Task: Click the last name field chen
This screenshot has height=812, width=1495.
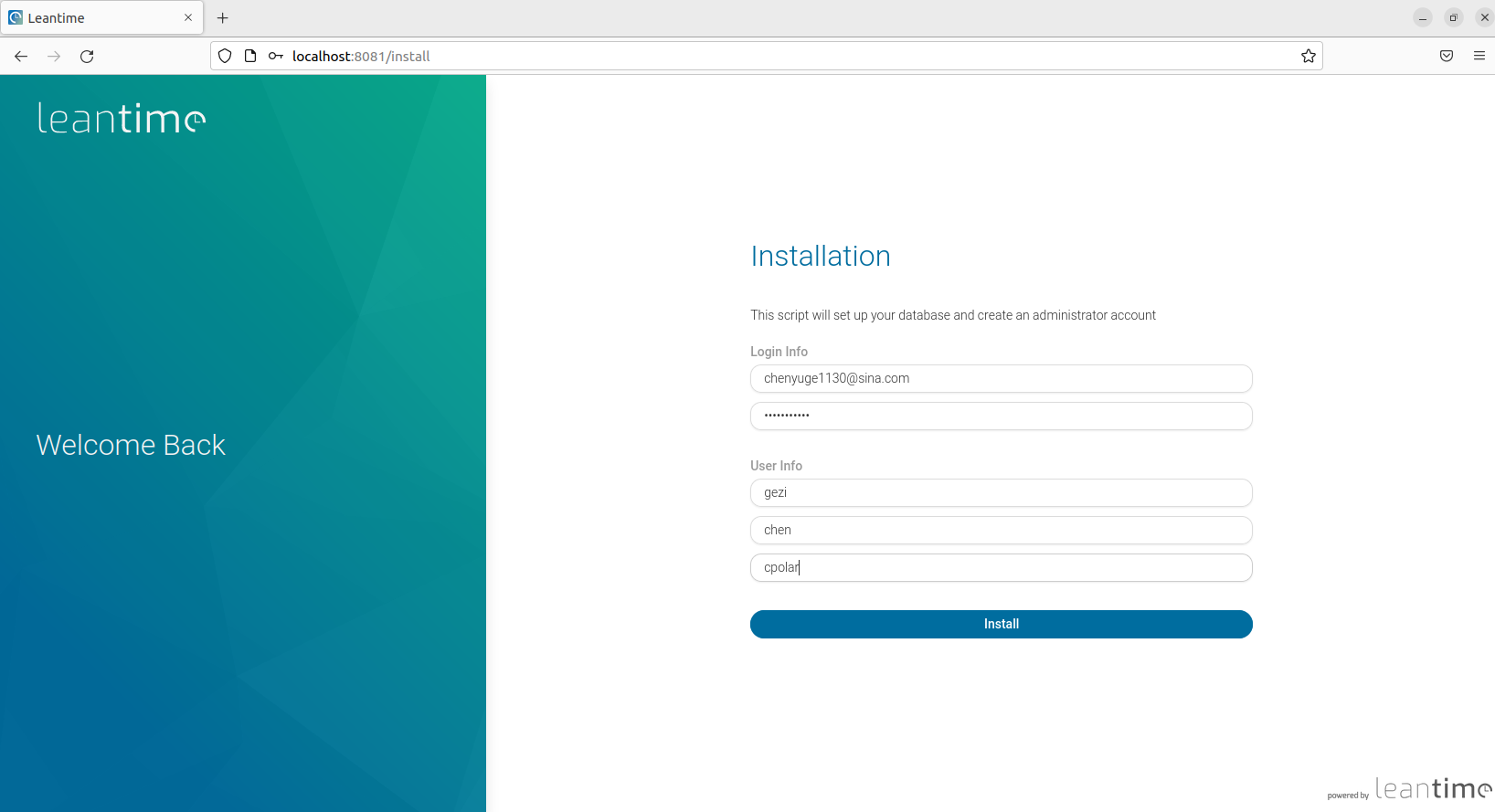Action: 1002,530
